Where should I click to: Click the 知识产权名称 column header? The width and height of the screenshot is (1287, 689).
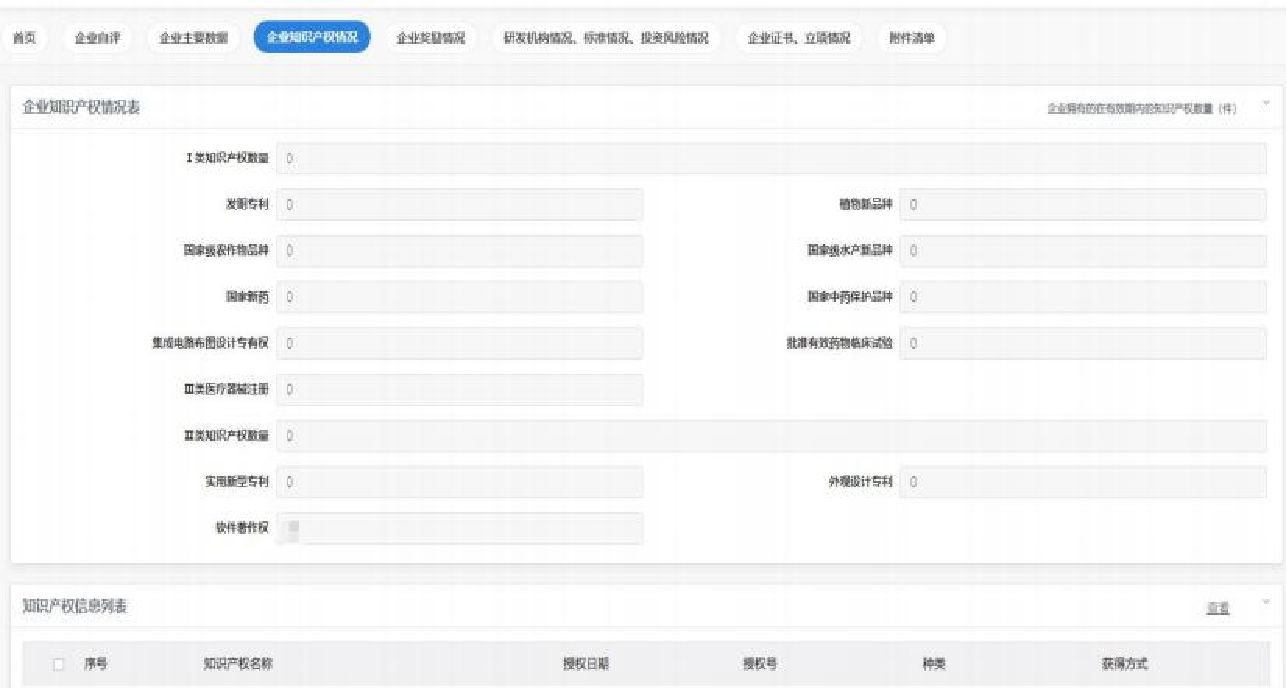point(238,664)
